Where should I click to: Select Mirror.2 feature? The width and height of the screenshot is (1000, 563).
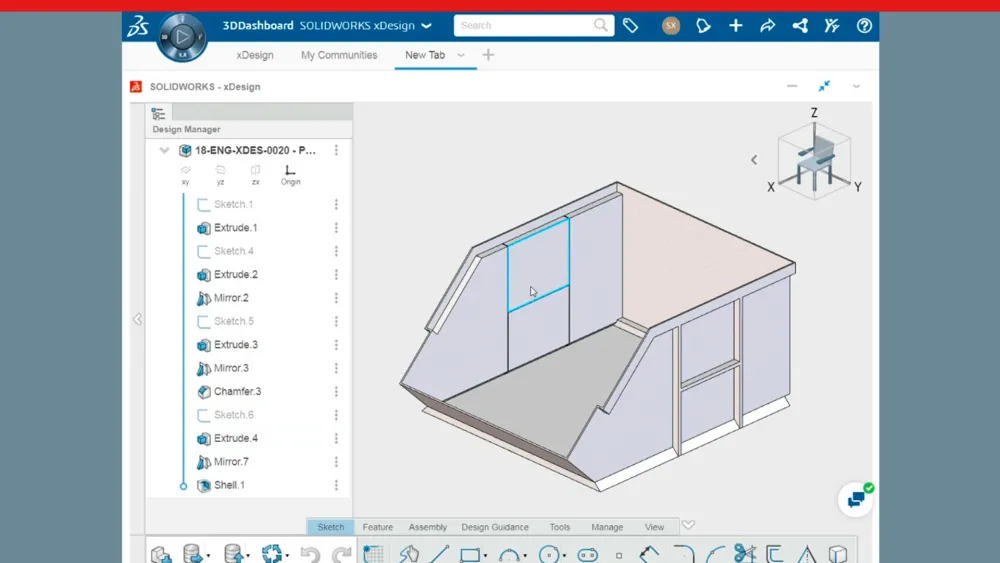231,298
